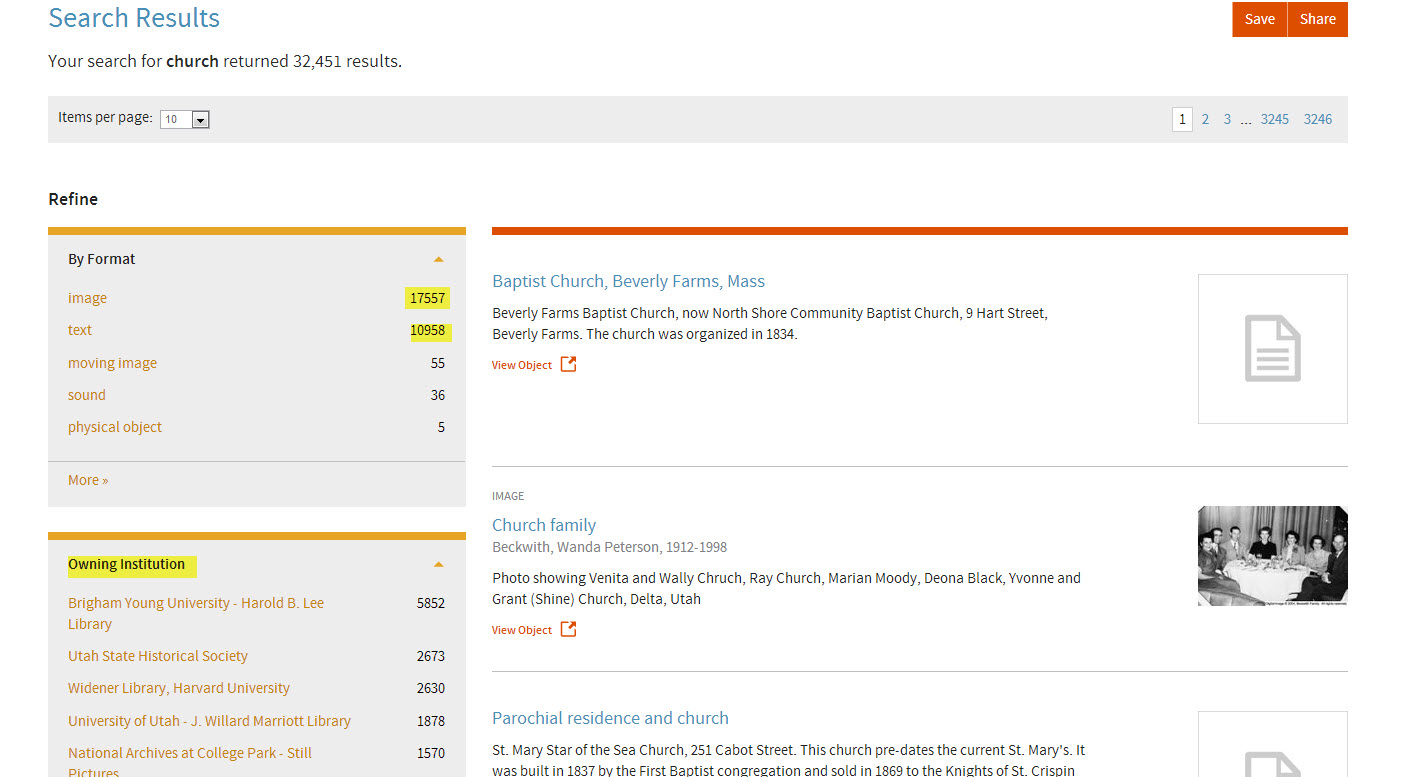Image resolution: width=1404 pixels, height=777 pixels.
Task: Jump to last results page 3246
Action: 1318,119
